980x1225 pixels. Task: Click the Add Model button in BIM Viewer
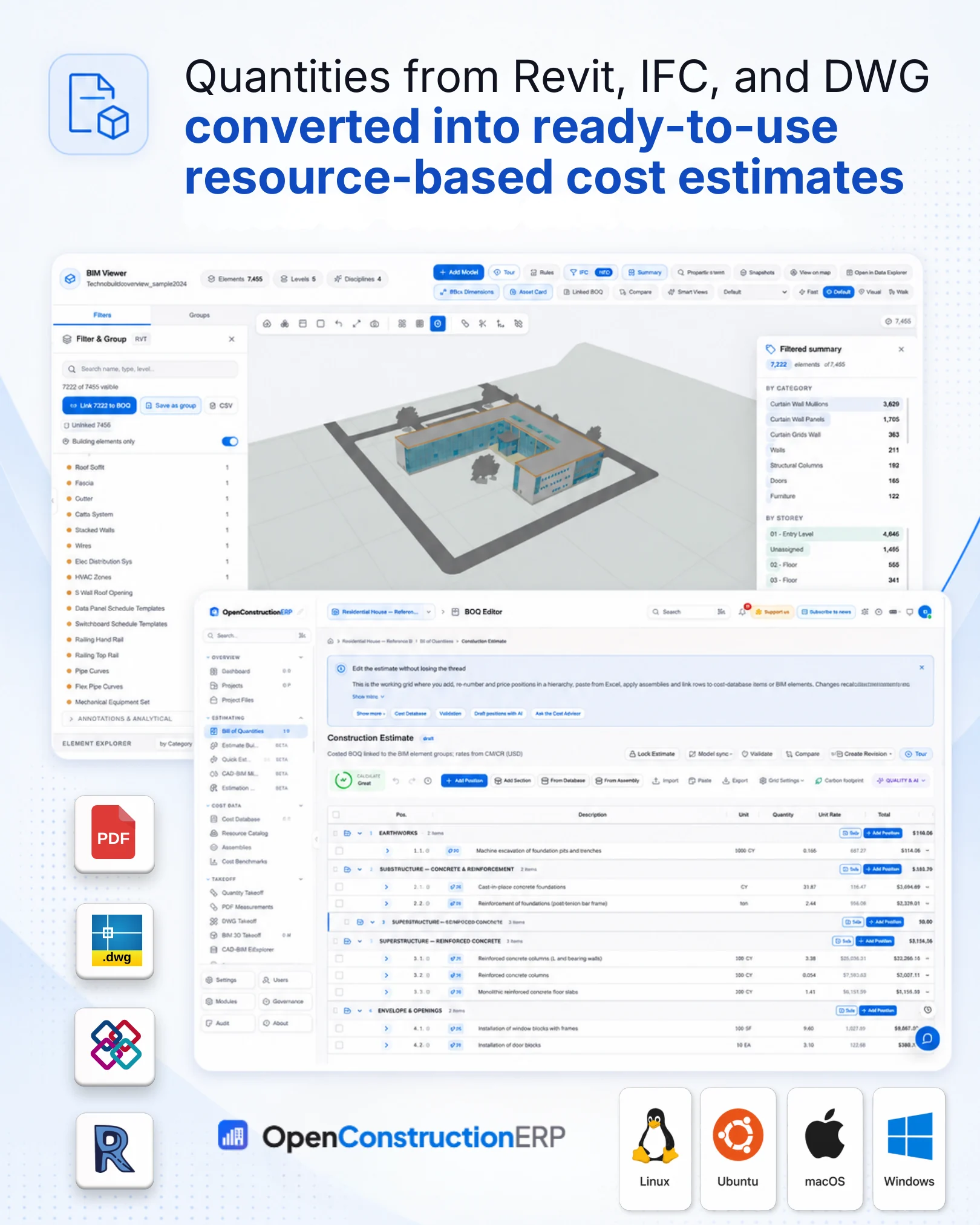click(x=459, y=272)
